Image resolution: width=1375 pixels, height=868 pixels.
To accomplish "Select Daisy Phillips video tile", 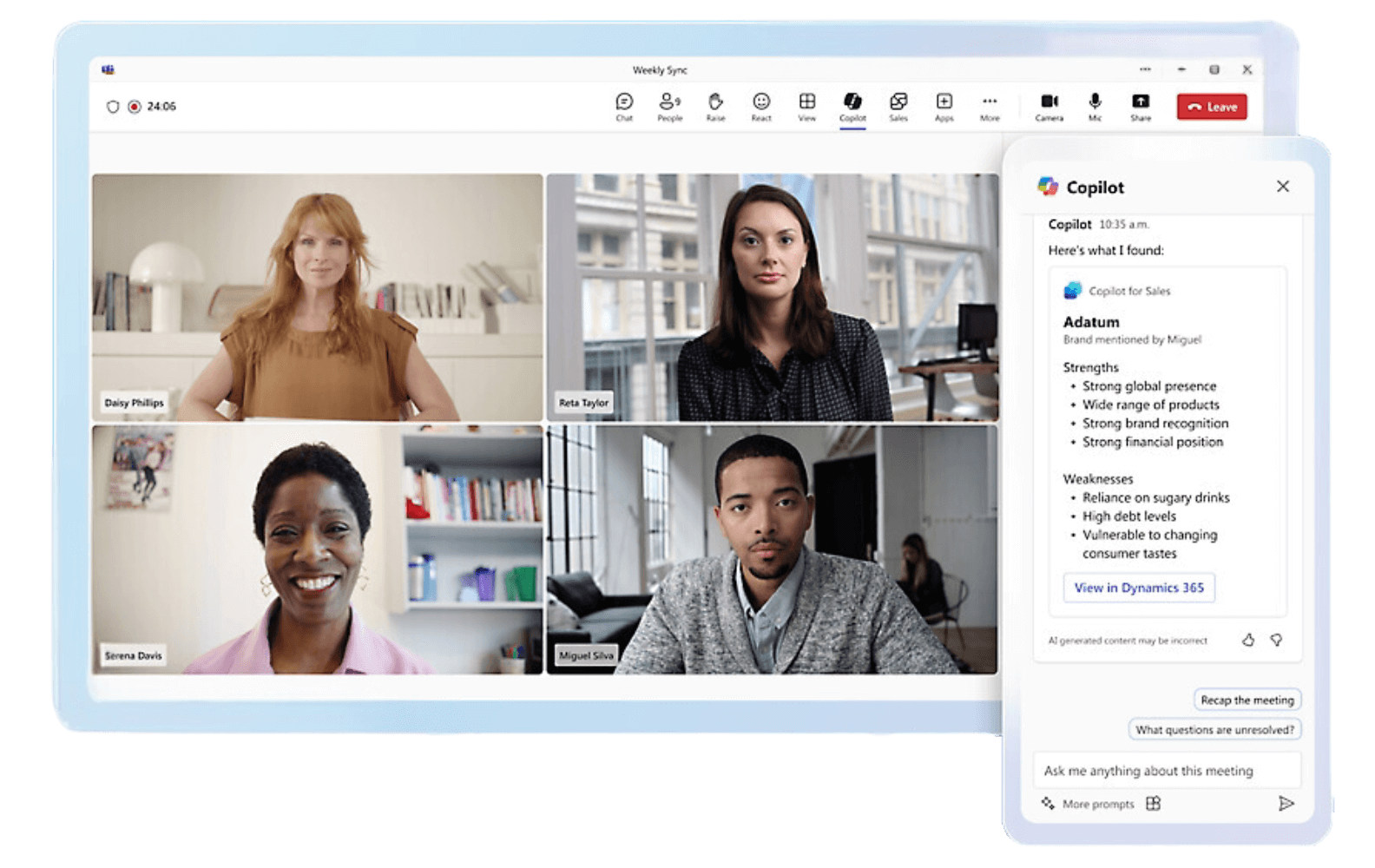I will (318, 298).
